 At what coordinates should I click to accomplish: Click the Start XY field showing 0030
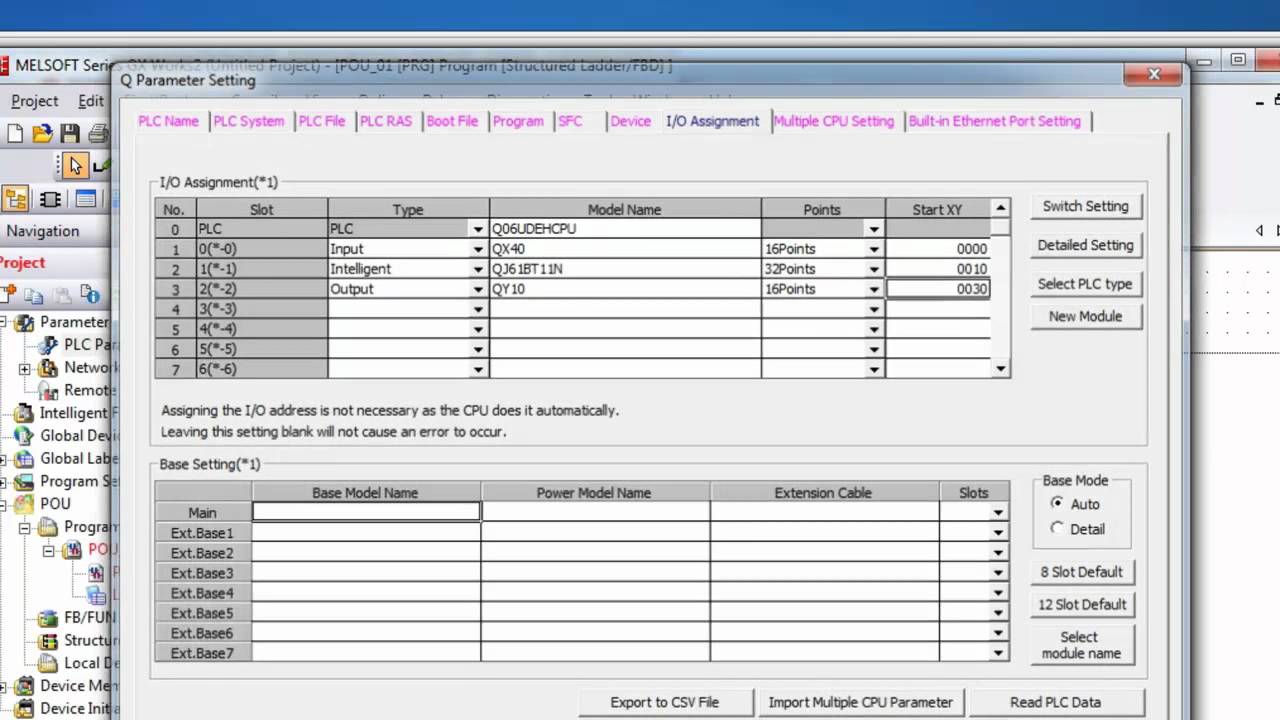pyautogui.click(x=938, y=289)
